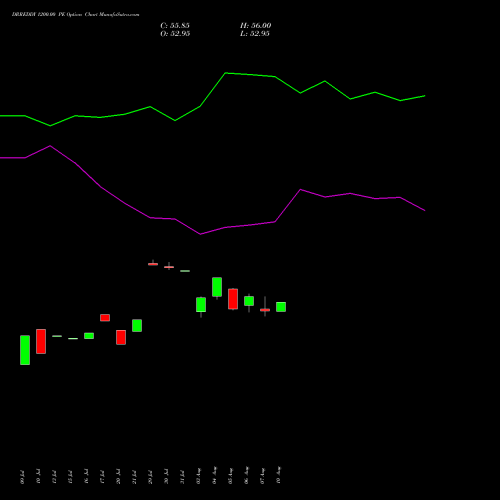Click the lowest dip of the purple line
Viewport: 500px width, 500px height.
[200, 234]
